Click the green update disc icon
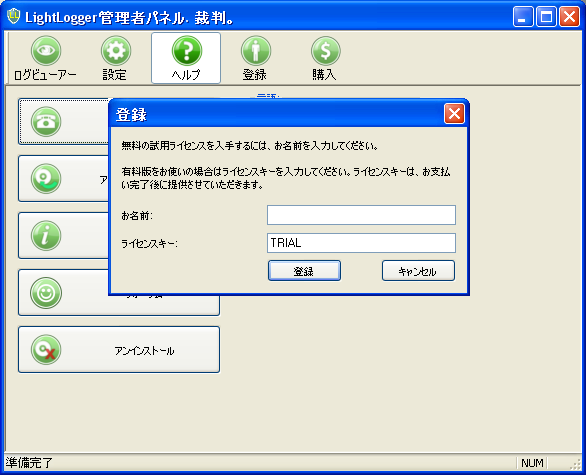The width and height of the screenshot is (586, 475). point(46,179)
